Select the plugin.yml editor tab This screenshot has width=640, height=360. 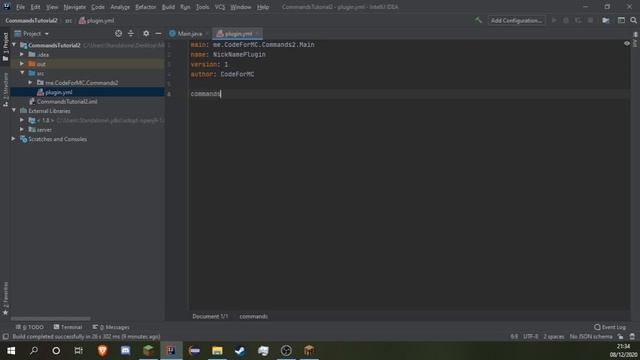237,33
